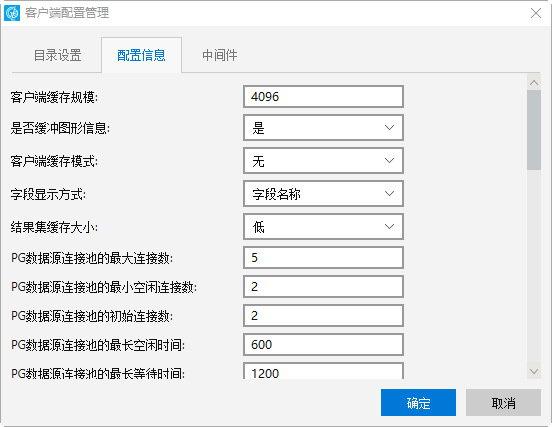
Task: Click the 最大连接数 input field
Action: [323, 257]
